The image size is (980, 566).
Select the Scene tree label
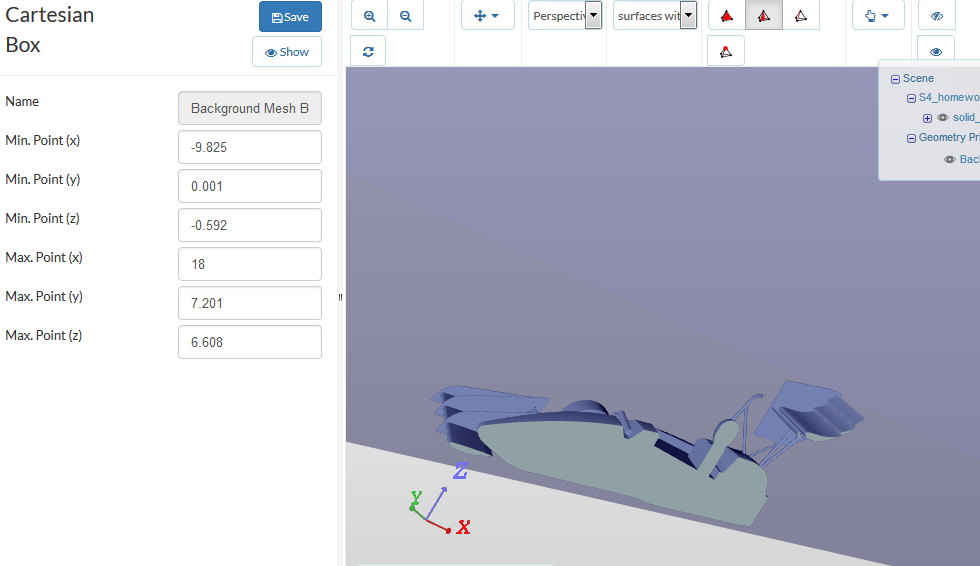tap(918, 78)
